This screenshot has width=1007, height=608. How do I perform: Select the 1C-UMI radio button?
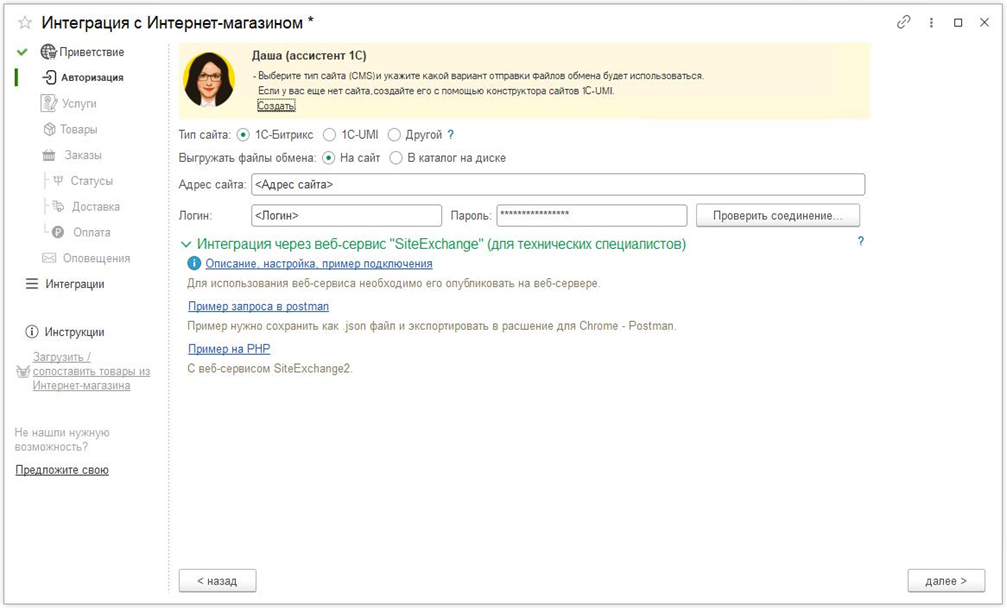point(330,135)
